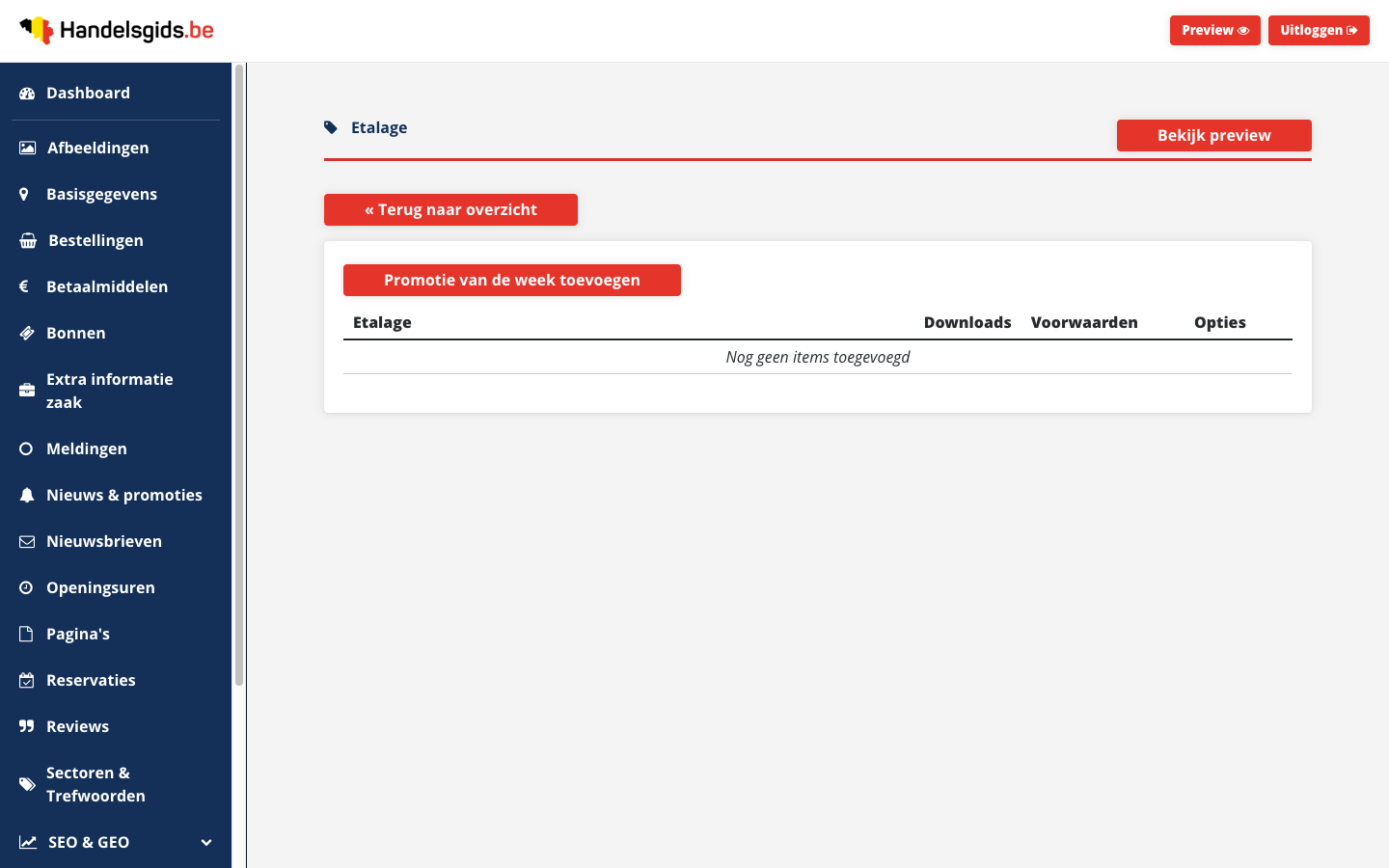This screenshot has height=868, width=1389.
Task: Go to Bestellingen in the sidebar
Action: (116, 240)
